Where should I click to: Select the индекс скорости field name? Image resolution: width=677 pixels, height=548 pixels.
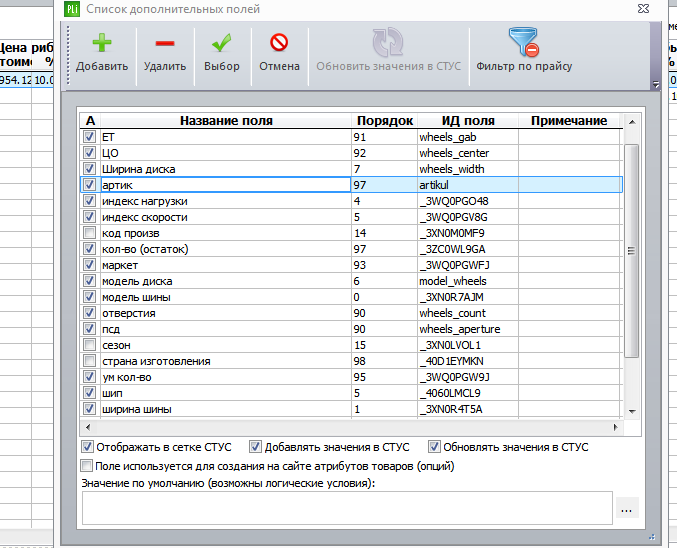point(145,217)
